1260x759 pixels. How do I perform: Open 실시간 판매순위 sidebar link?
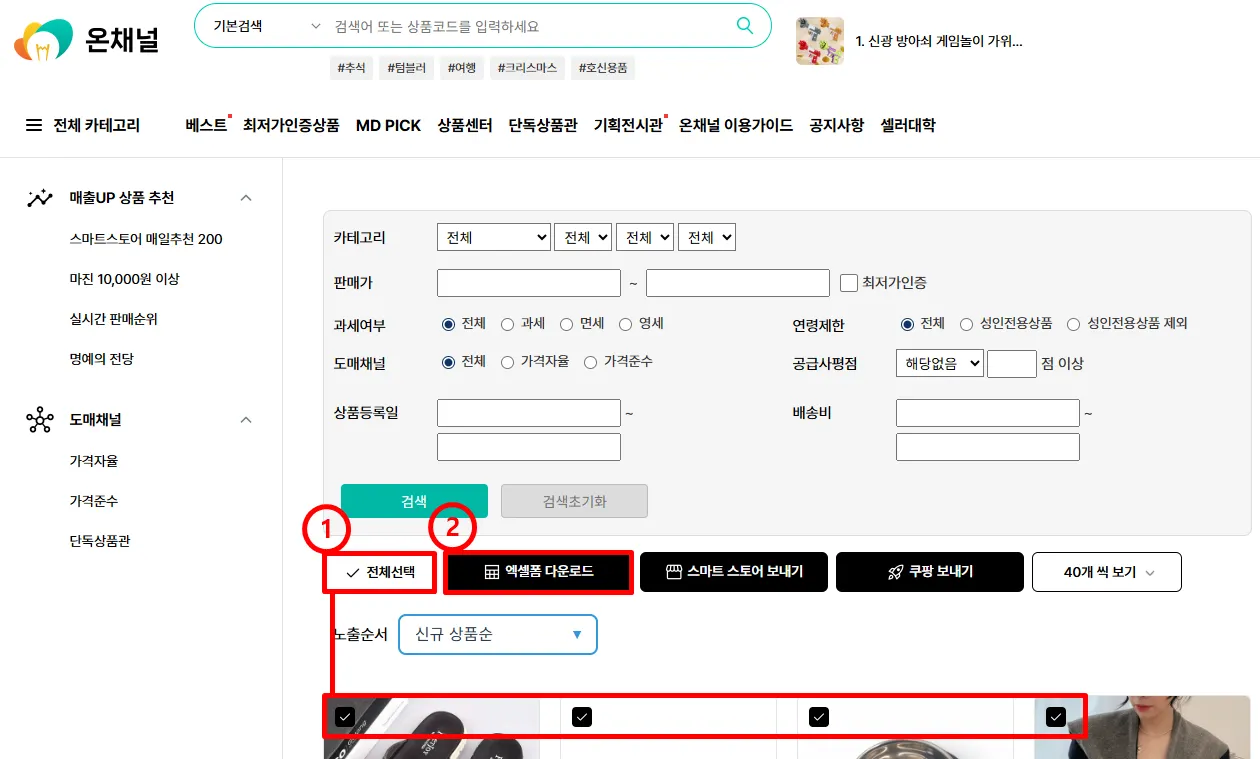coord(114,319)
